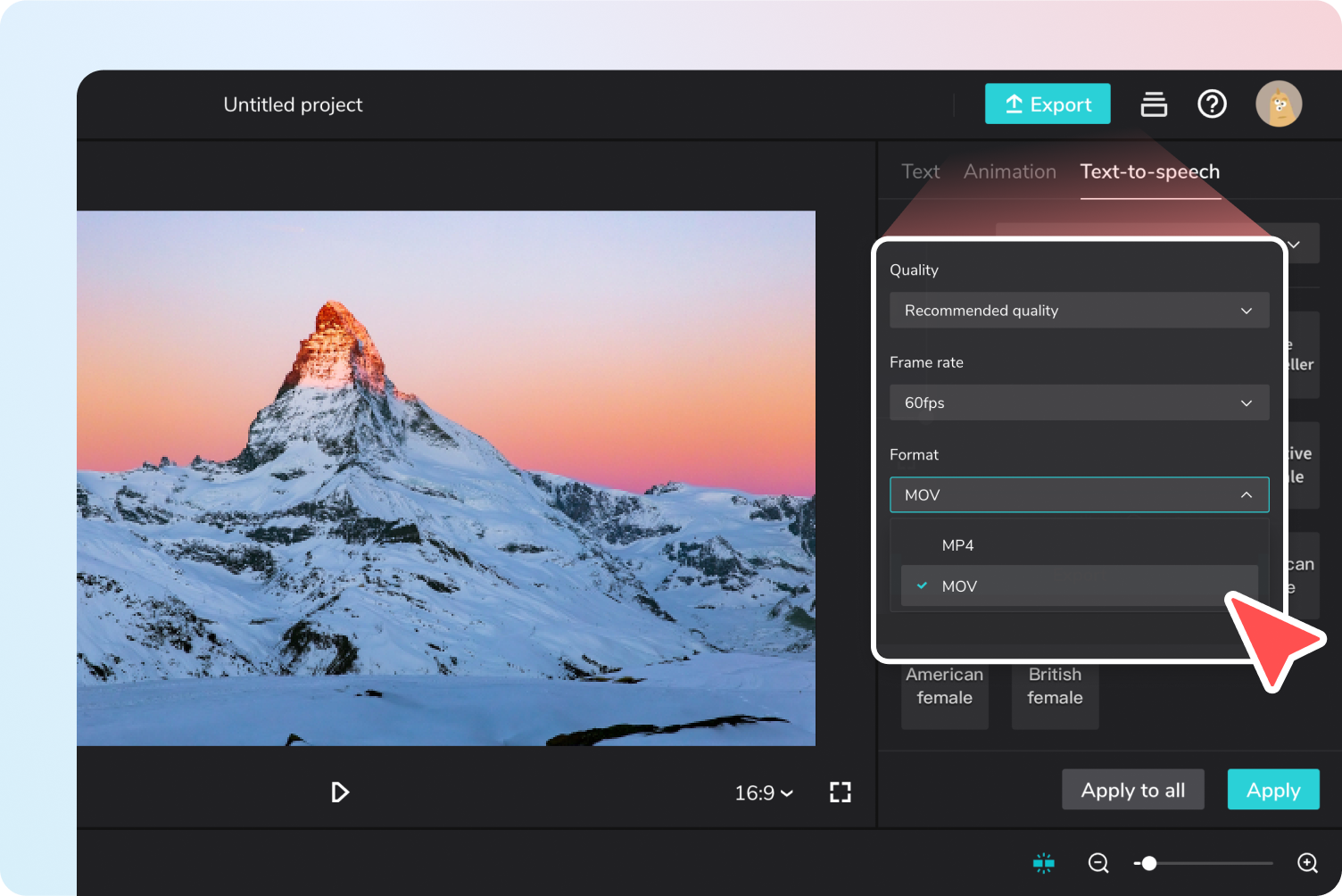Choose MP4 from format list
The width and height of the screenshot is (1342, 896).
[1079, 545]
